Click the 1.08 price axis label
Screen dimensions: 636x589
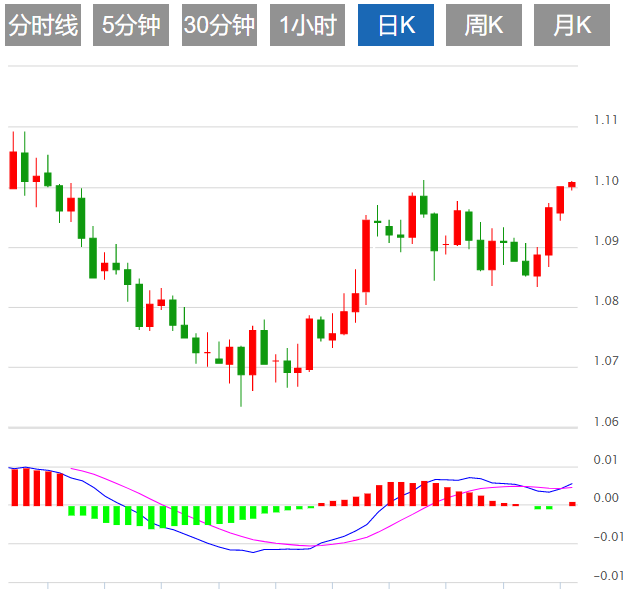[606, 301]
